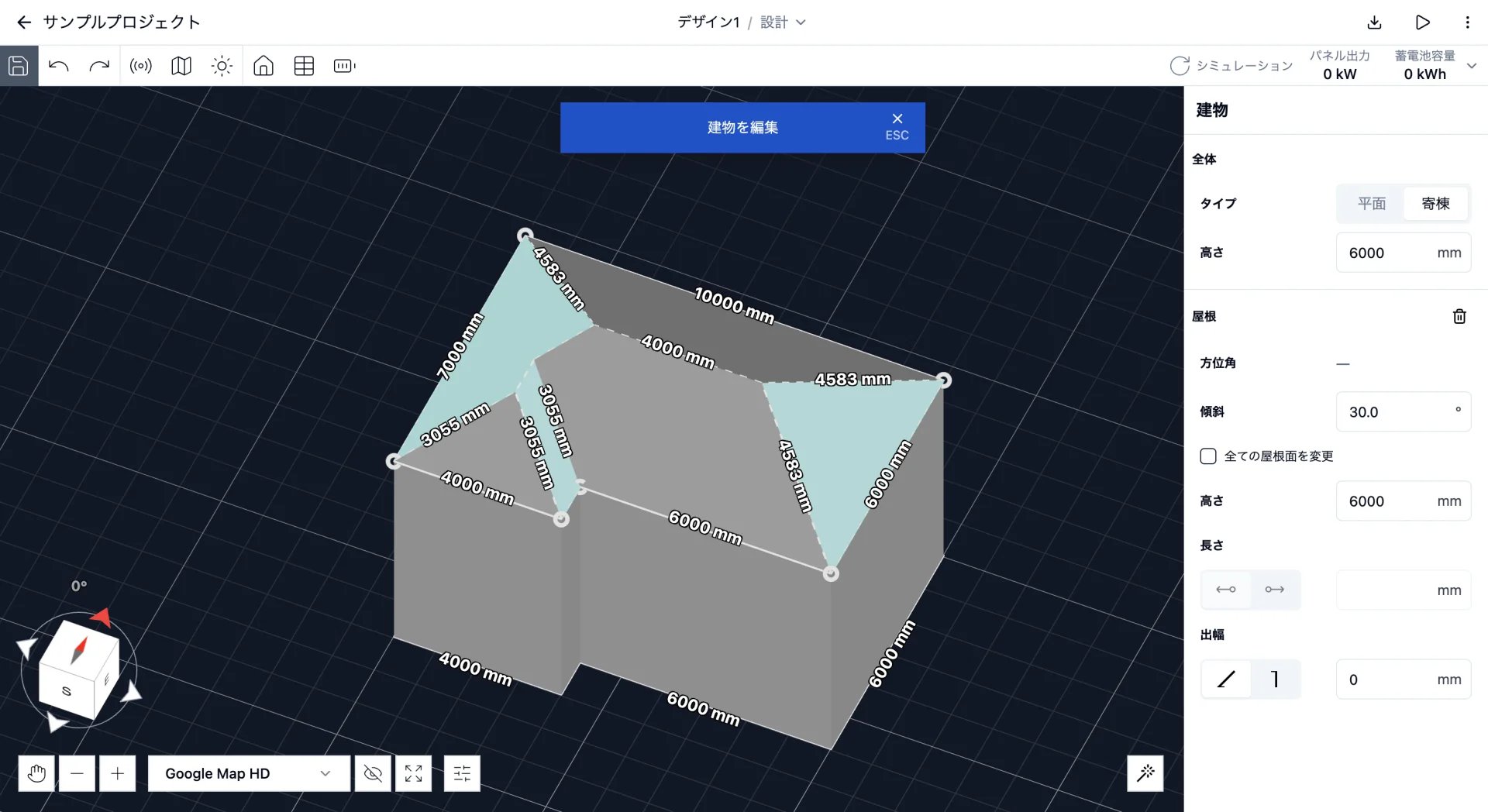Viewport: 1488px width, 812px height.
Task: Download the design file
Action: tap(1374, 22)
